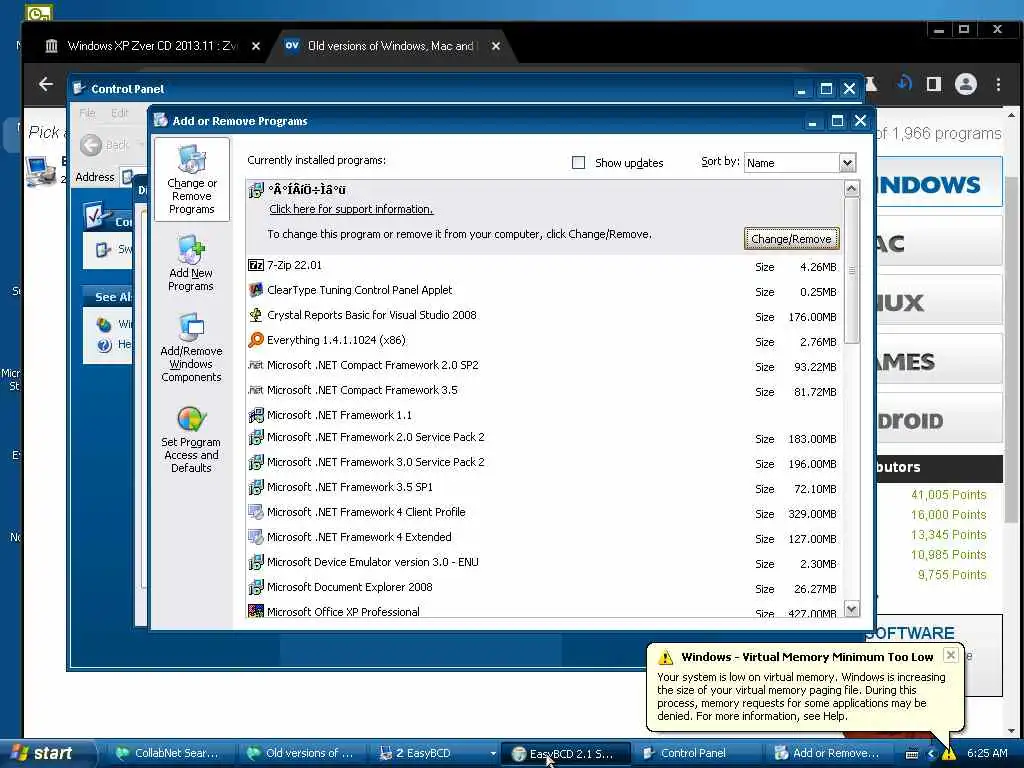
Task: Click Microsoft Device Emulator icon
Action: pos(256,562)
